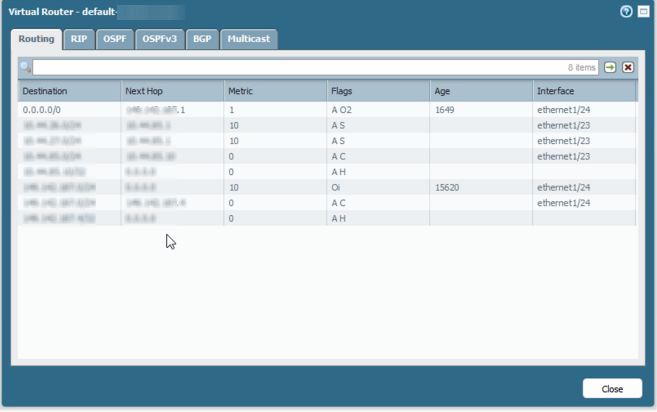Sort by the Next Hop column header

click(171, 91)
